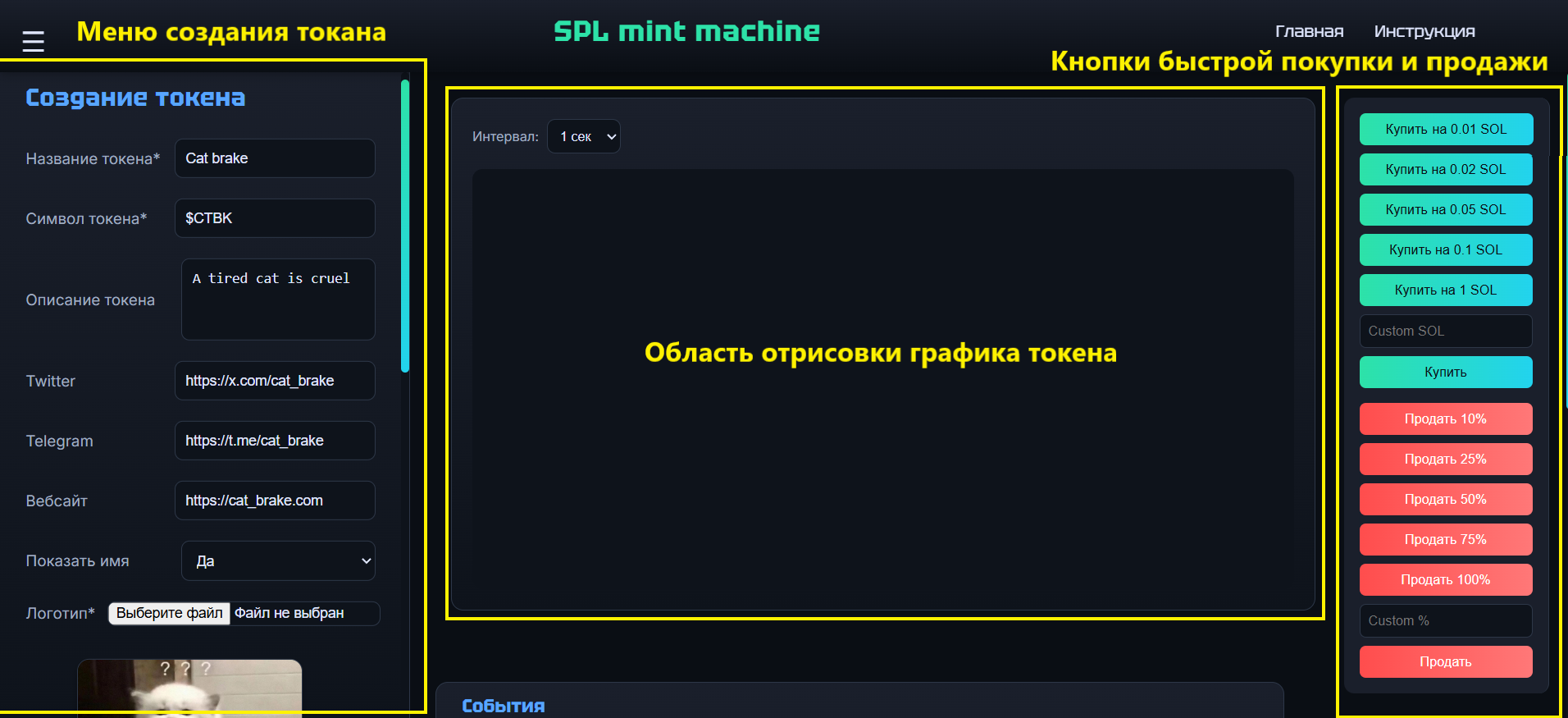Open the Показать имя dropdown
1568x718 pixels.
point(278,561)
